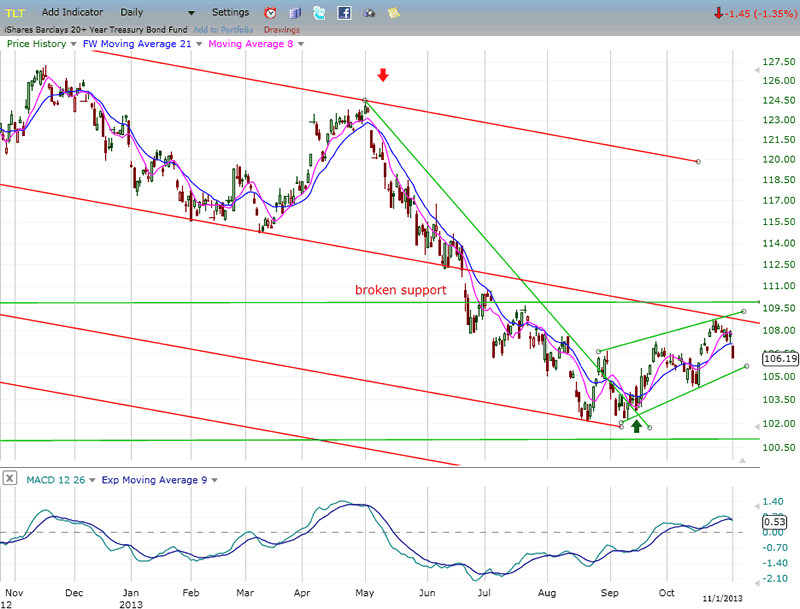Close the MACD indicator panel
This screenshot has width=800, height=609.
tap(9, 479)
